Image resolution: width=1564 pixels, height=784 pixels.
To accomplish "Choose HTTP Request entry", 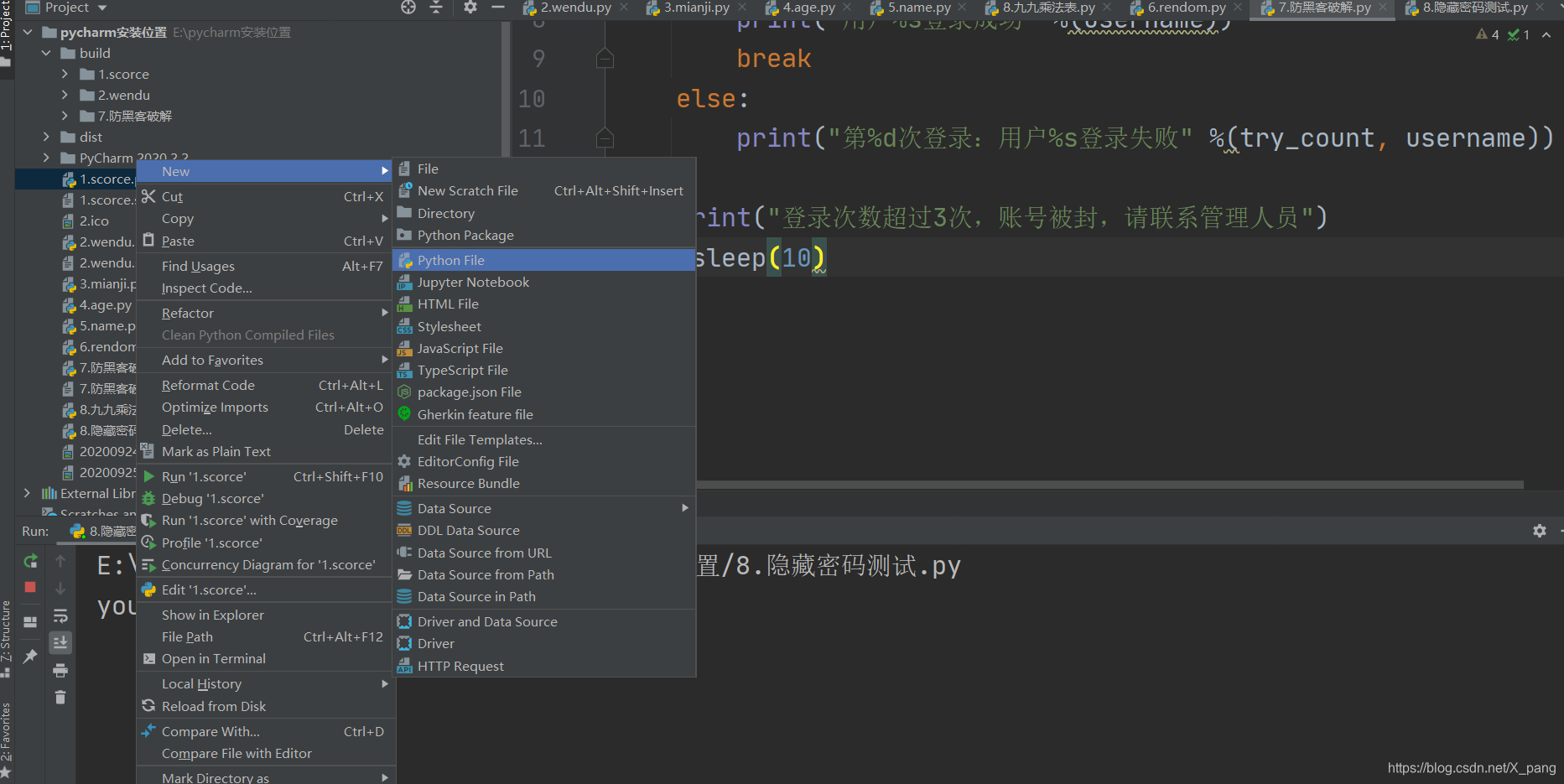I will click(x=544, y=666).
